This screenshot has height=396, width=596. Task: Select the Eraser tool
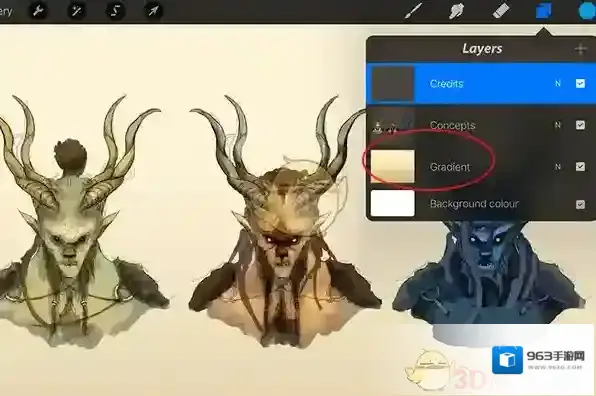[x=501, y=11]
